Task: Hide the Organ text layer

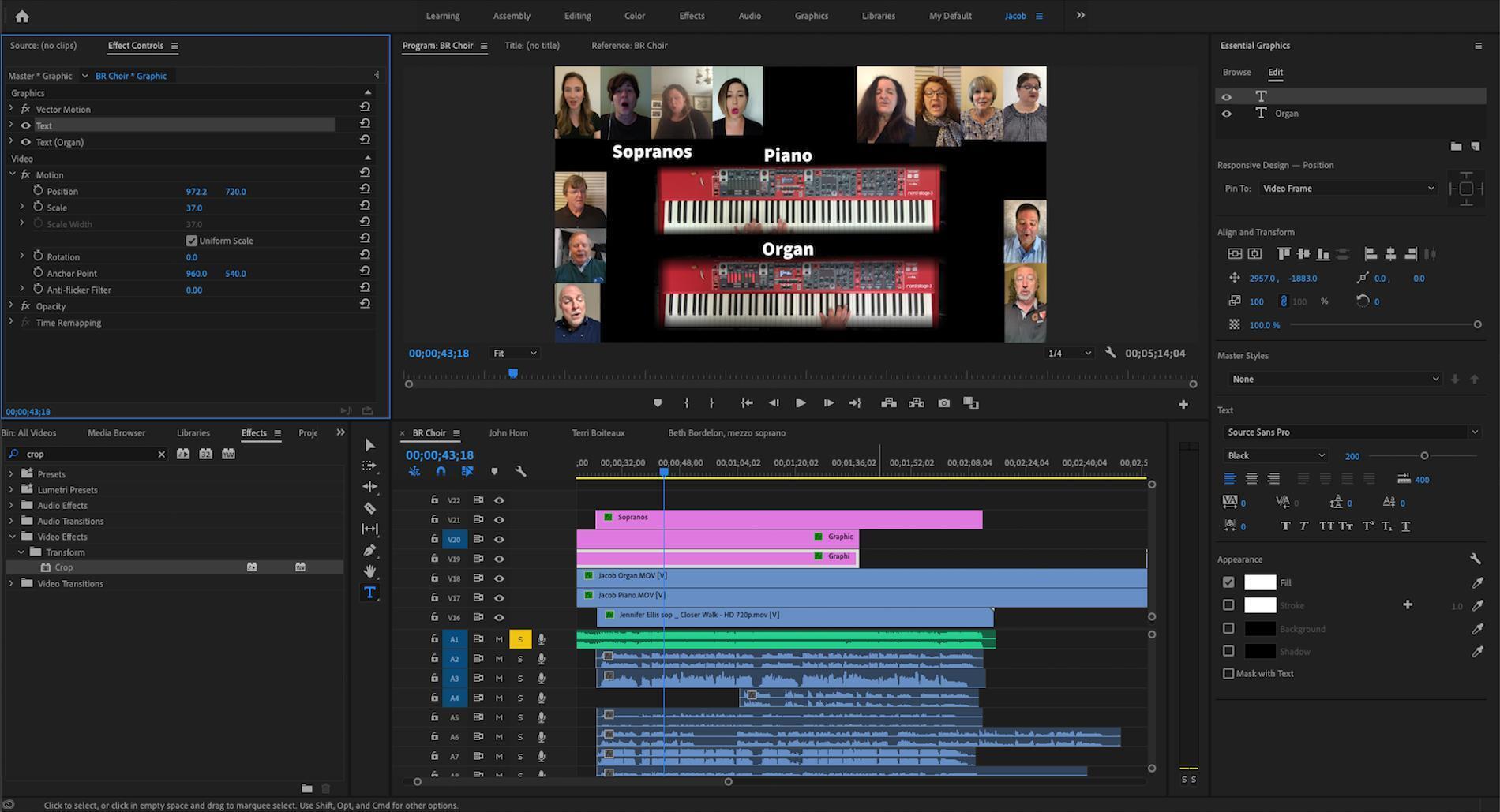Action: pos(1226,114)
